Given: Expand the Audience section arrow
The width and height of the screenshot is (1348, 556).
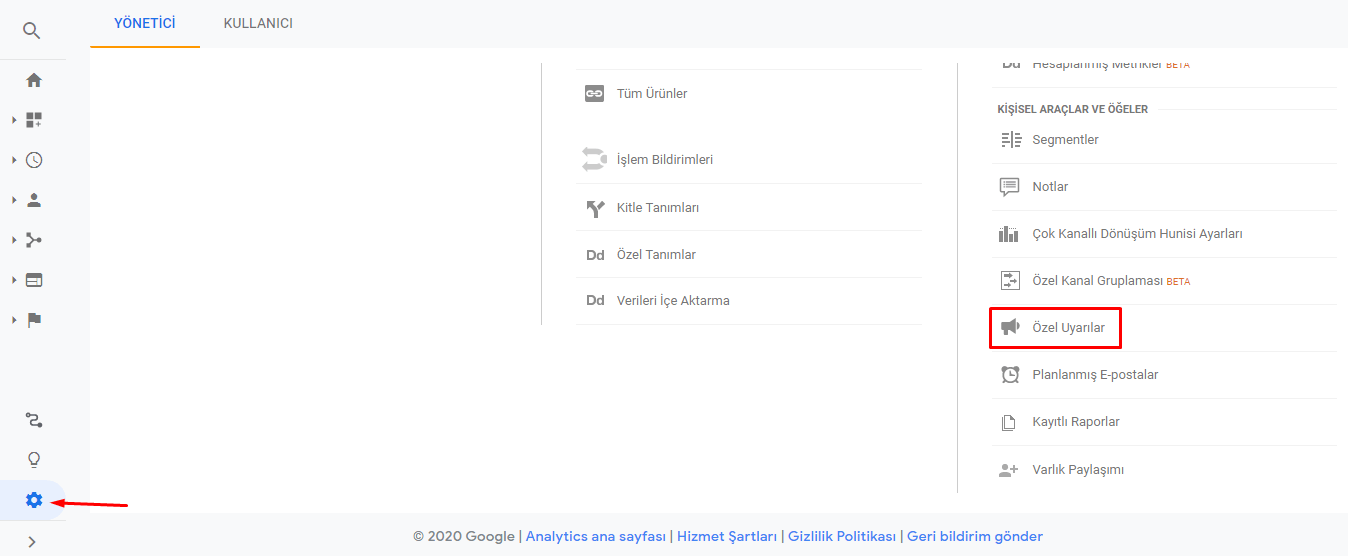Looking at the screenshot, I should coord(14,200).
